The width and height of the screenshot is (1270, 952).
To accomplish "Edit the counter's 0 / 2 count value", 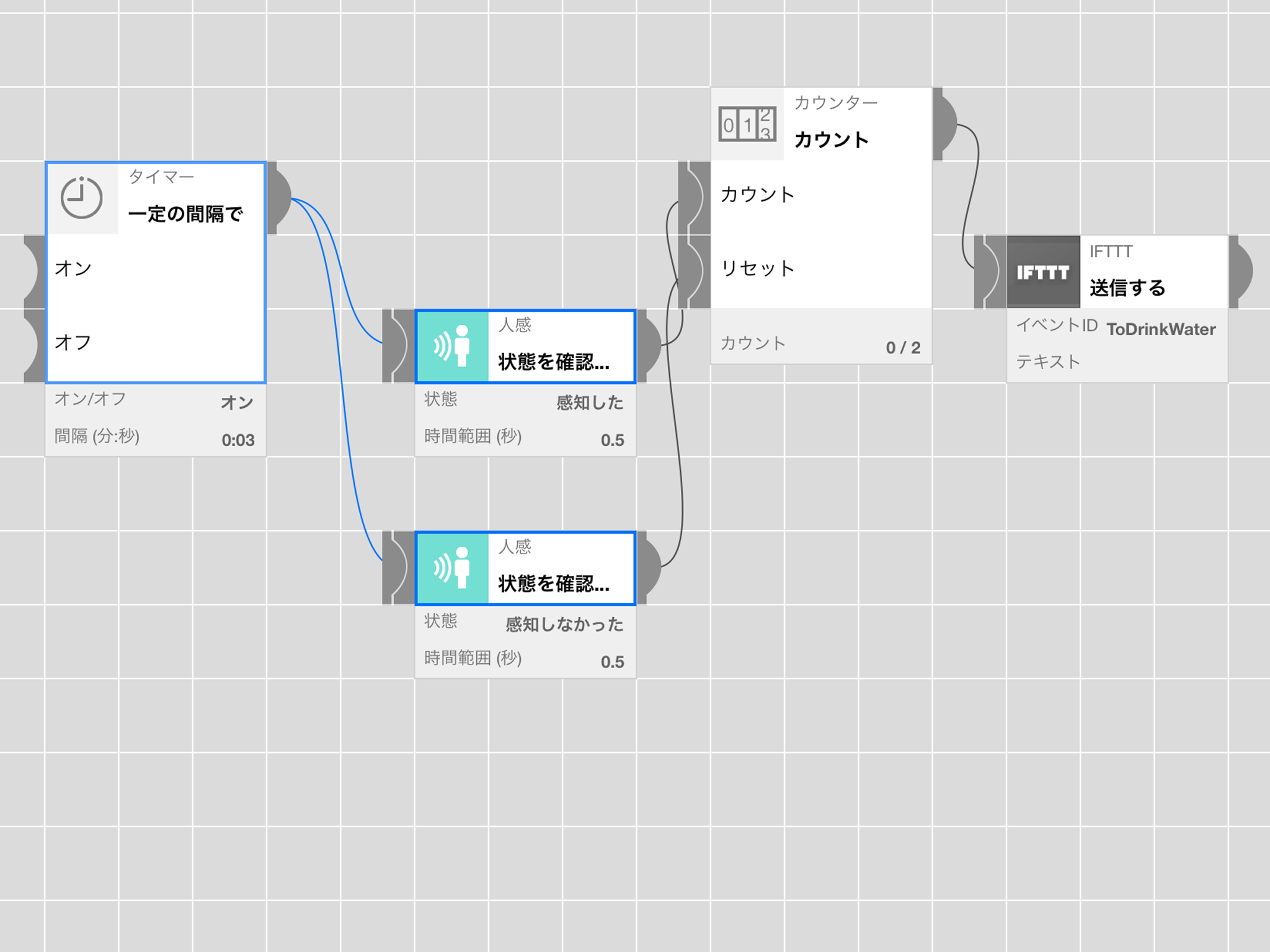I will click(903, 348).
